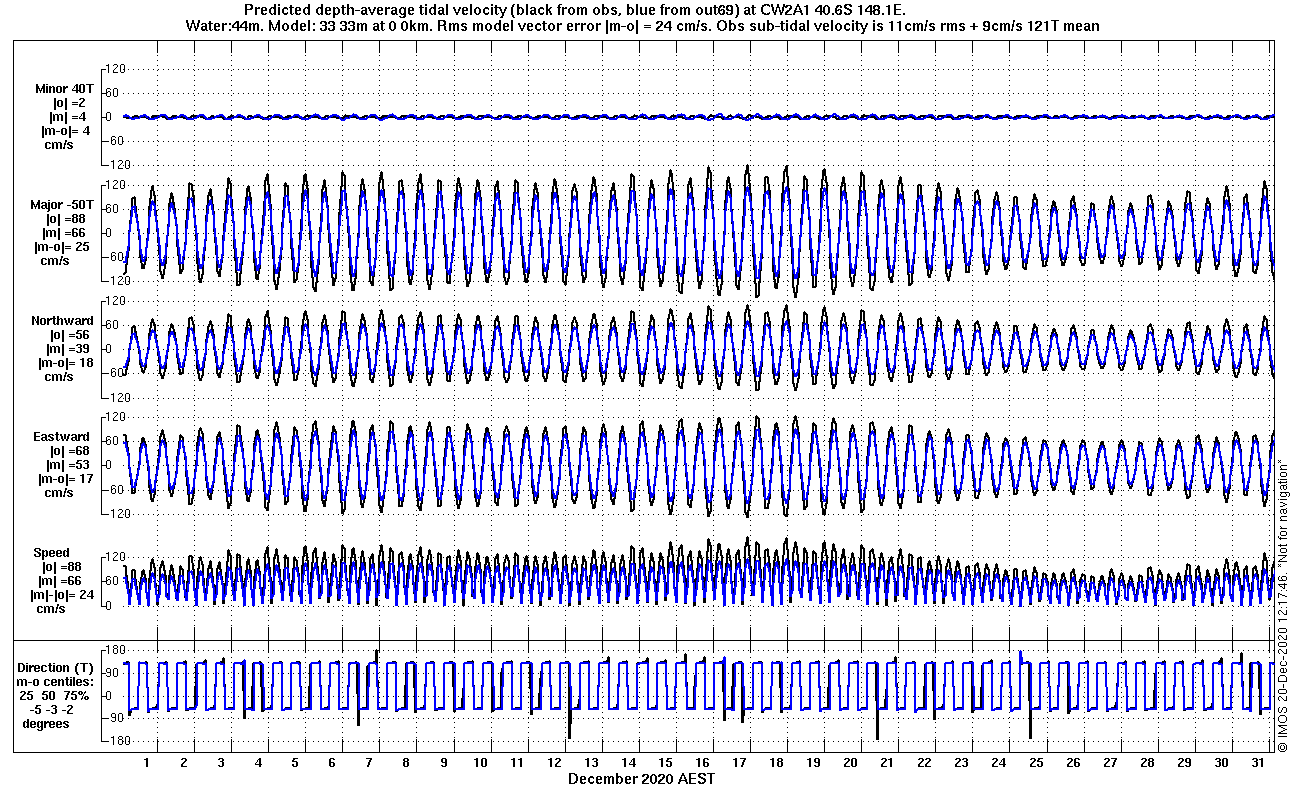The height and width of the screenshot is (800, 1300).
Task: Click the '|m-o|= 18' value under Northward
Action: click(x=65, y=363)
